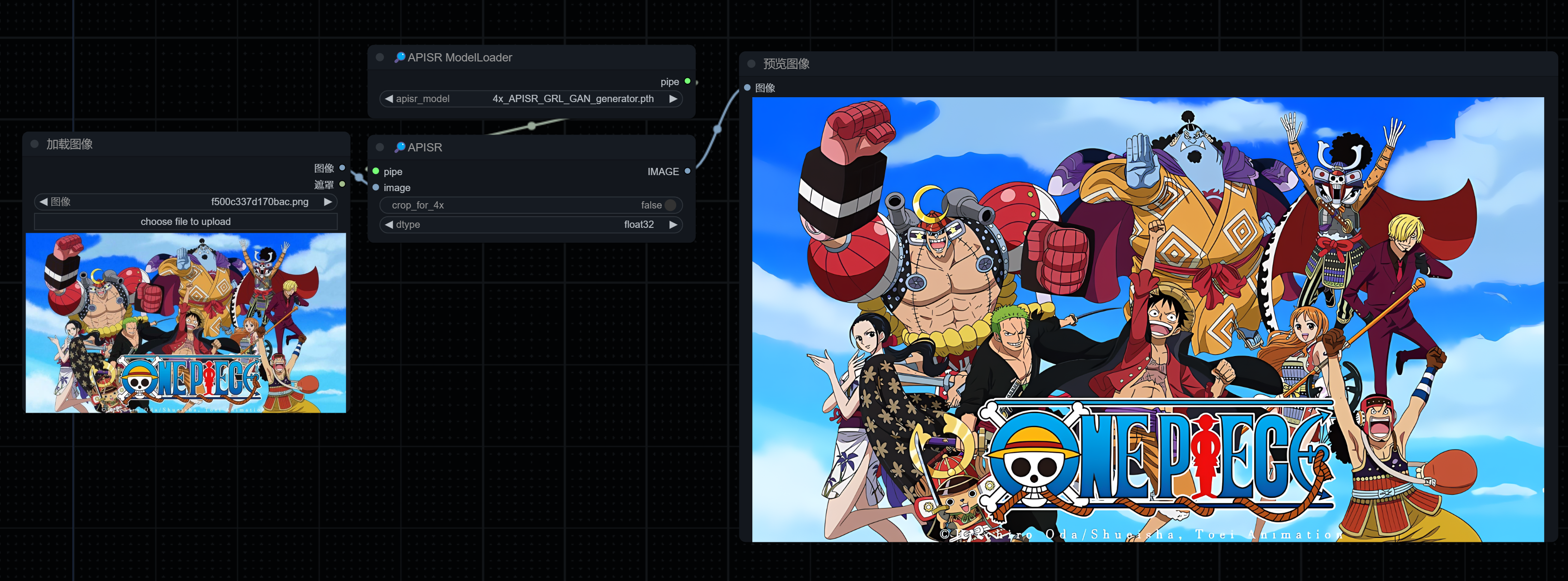Screen dimensions: 1568x581
Task: Click the pipe output socket on ModelLoader
Action: point(687,82)
